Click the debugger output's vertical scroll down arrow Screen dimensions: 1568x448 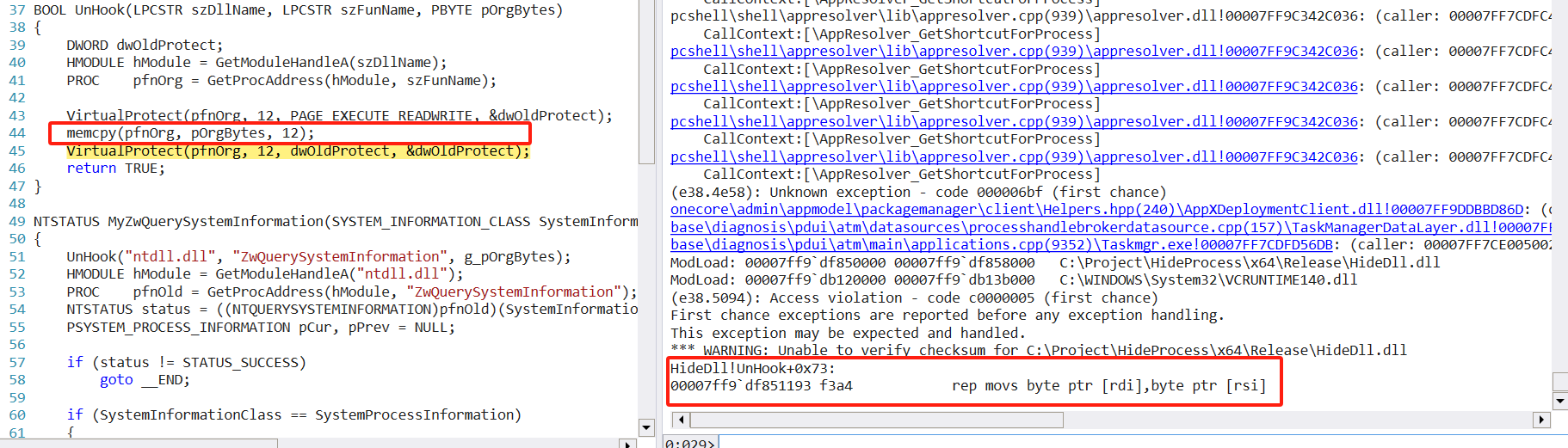[x=1560, y=401]
